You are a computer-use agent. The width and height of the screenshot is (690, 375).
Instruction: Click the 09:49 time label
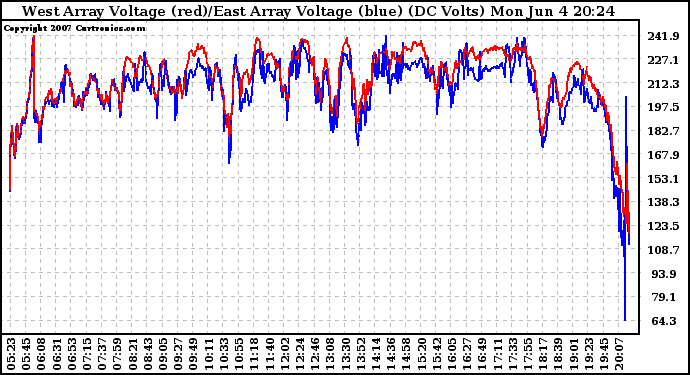coord(193,354)
